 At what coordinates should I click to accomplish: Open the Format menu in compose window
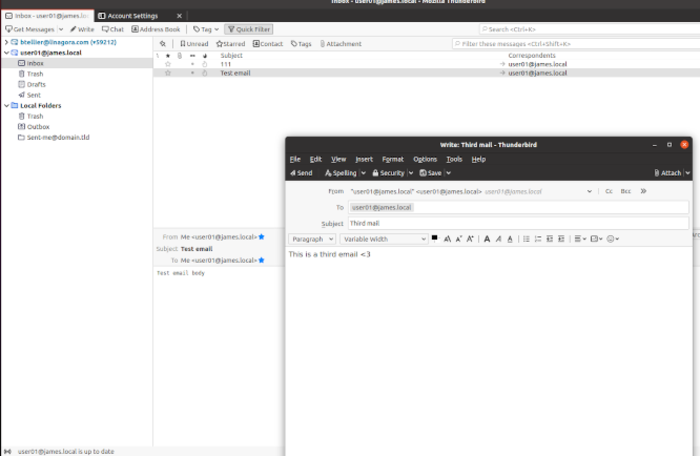(392, 159)
